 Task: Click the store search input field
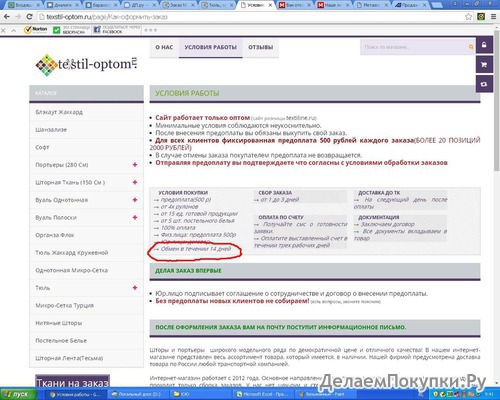[414, 47]
